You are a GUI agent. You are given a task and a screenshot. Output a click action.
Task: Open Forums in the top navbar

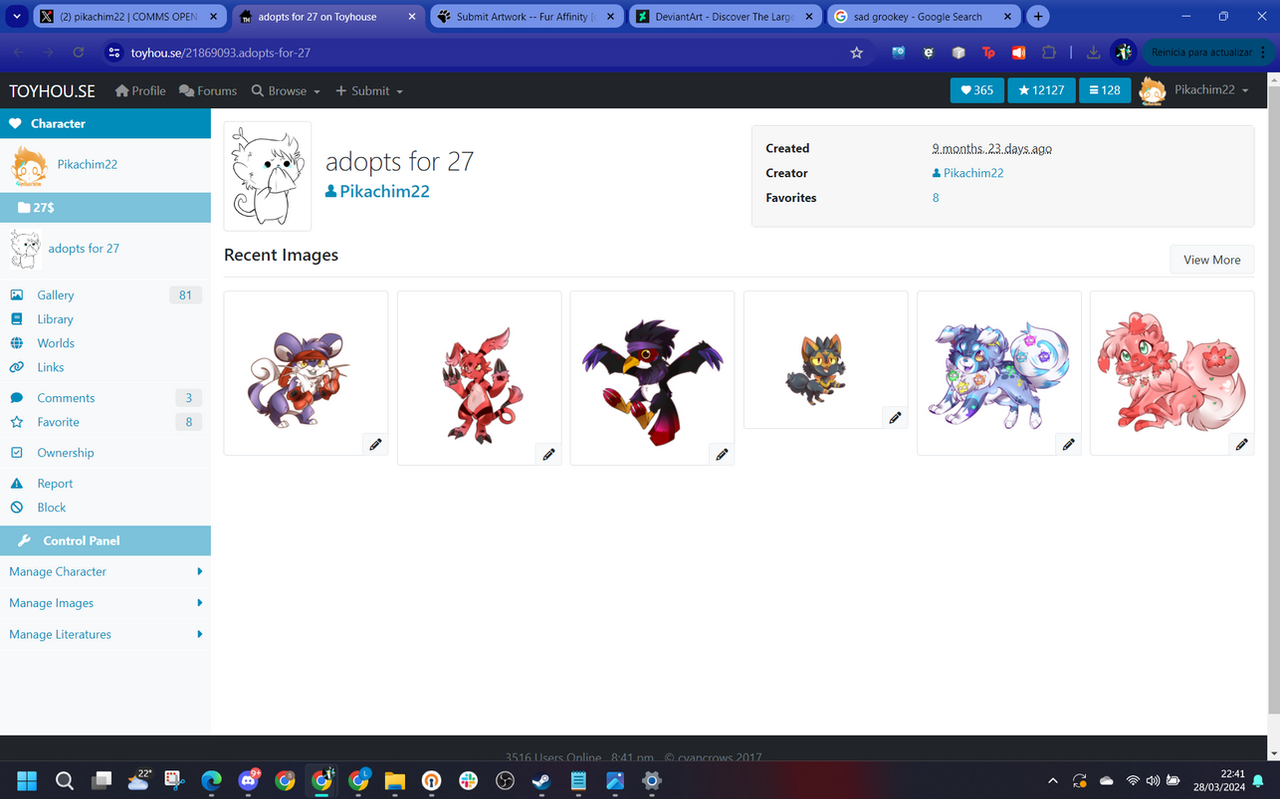pyautogui.click(x=208, y=90)
